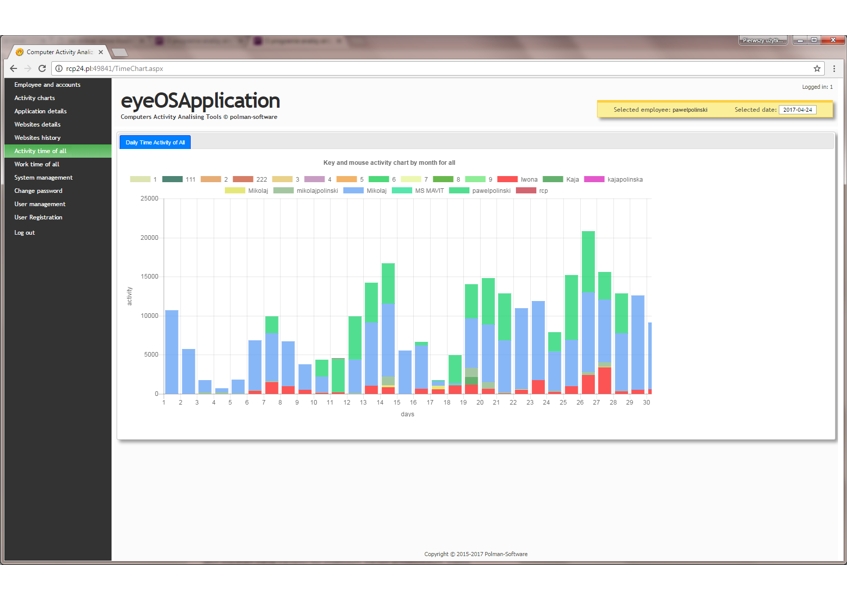Open the Selected date field
This screenshot has height=600, width=847.
click(797, 110)
